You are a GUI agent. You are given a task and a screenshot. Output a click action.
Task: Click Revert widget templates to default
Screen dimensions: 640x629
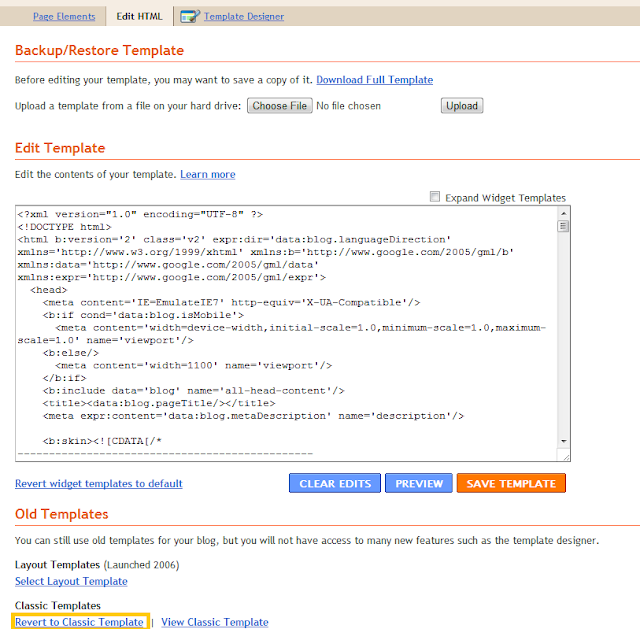98,483
